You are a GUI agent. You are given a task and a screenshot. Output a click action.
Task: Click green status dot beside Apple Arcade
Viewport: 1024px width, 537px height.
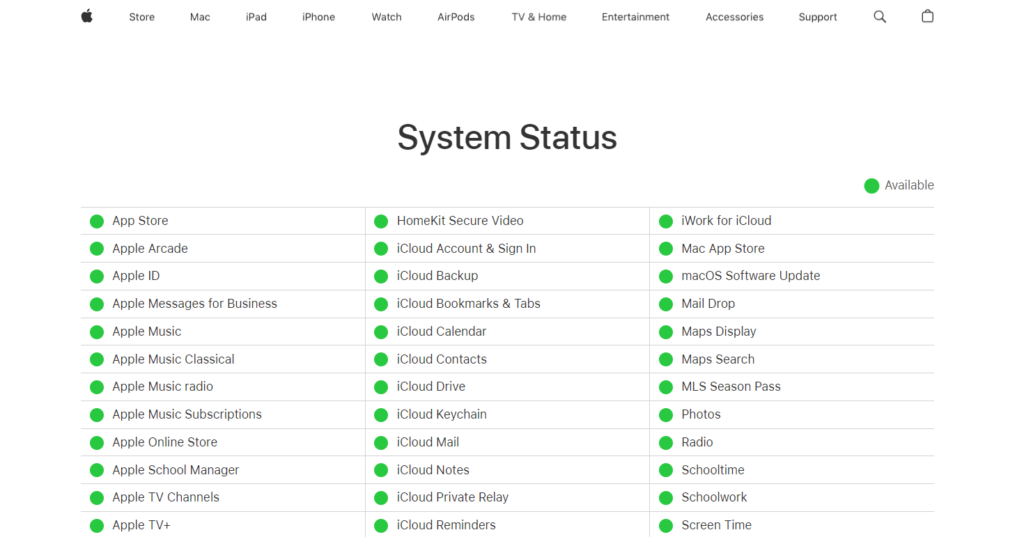click(97, 249)
